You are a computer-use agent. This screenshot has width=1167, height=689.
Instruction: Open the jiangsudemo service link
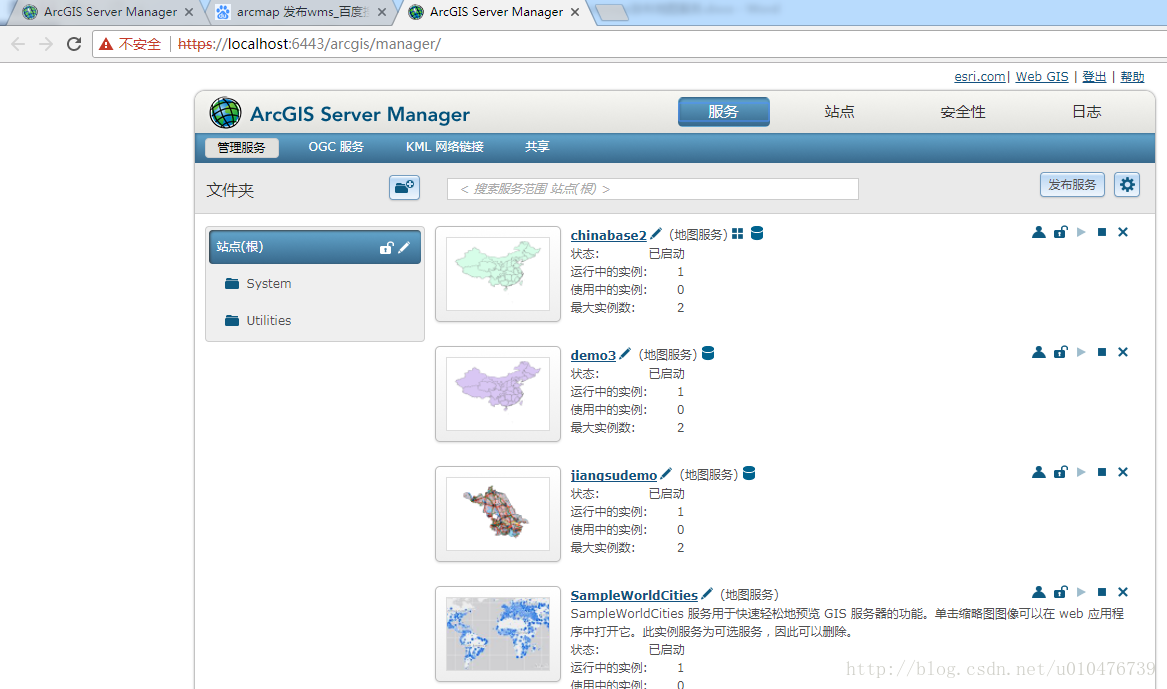point(614,475)
